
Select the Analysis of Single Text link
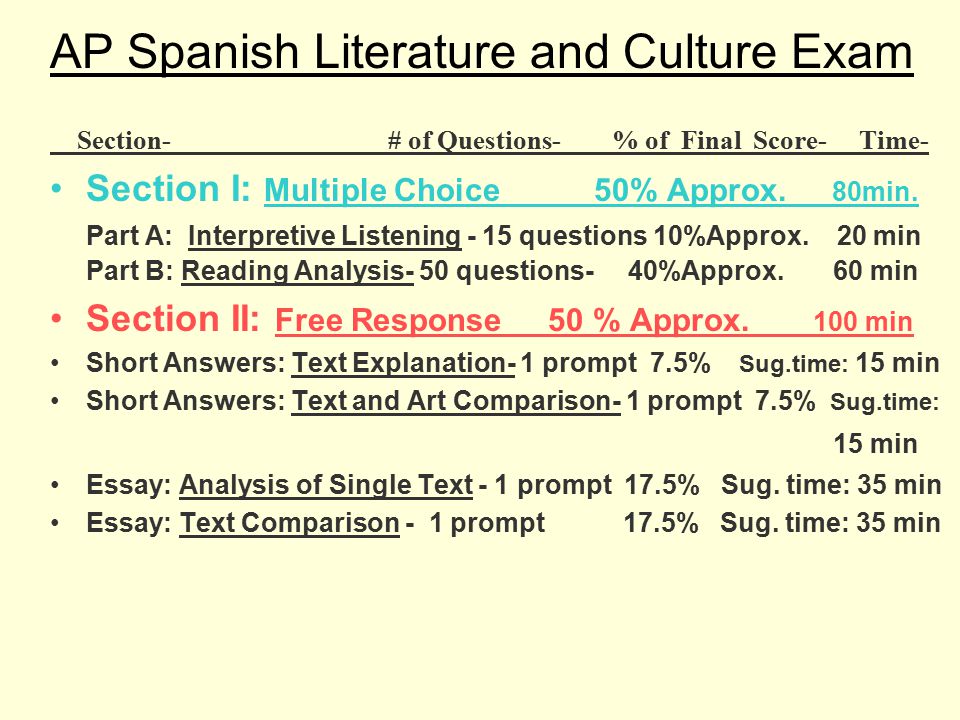click(326, 485)
